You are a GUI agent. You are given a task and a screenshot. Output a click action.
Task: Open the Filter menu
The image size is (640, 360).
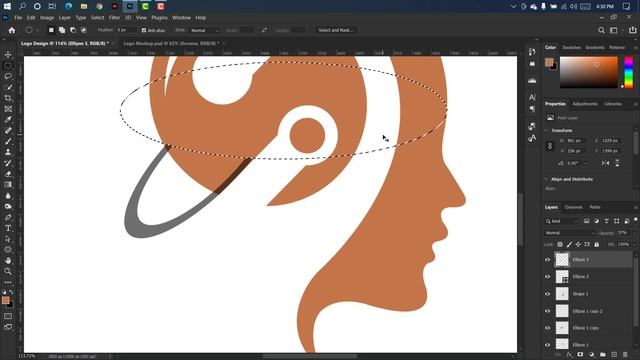pyautogui.click(x=114, y=18)
